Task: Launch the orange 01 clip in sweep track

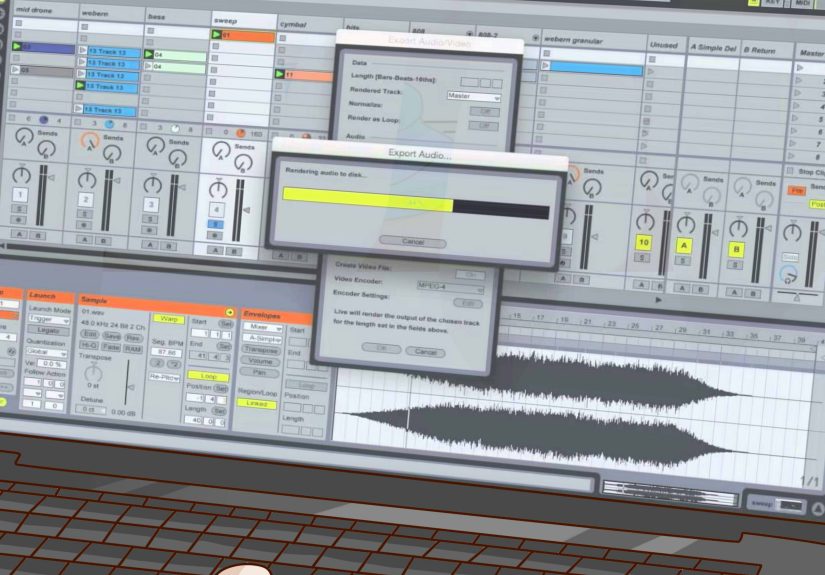Action: click(x=216, y=35)
